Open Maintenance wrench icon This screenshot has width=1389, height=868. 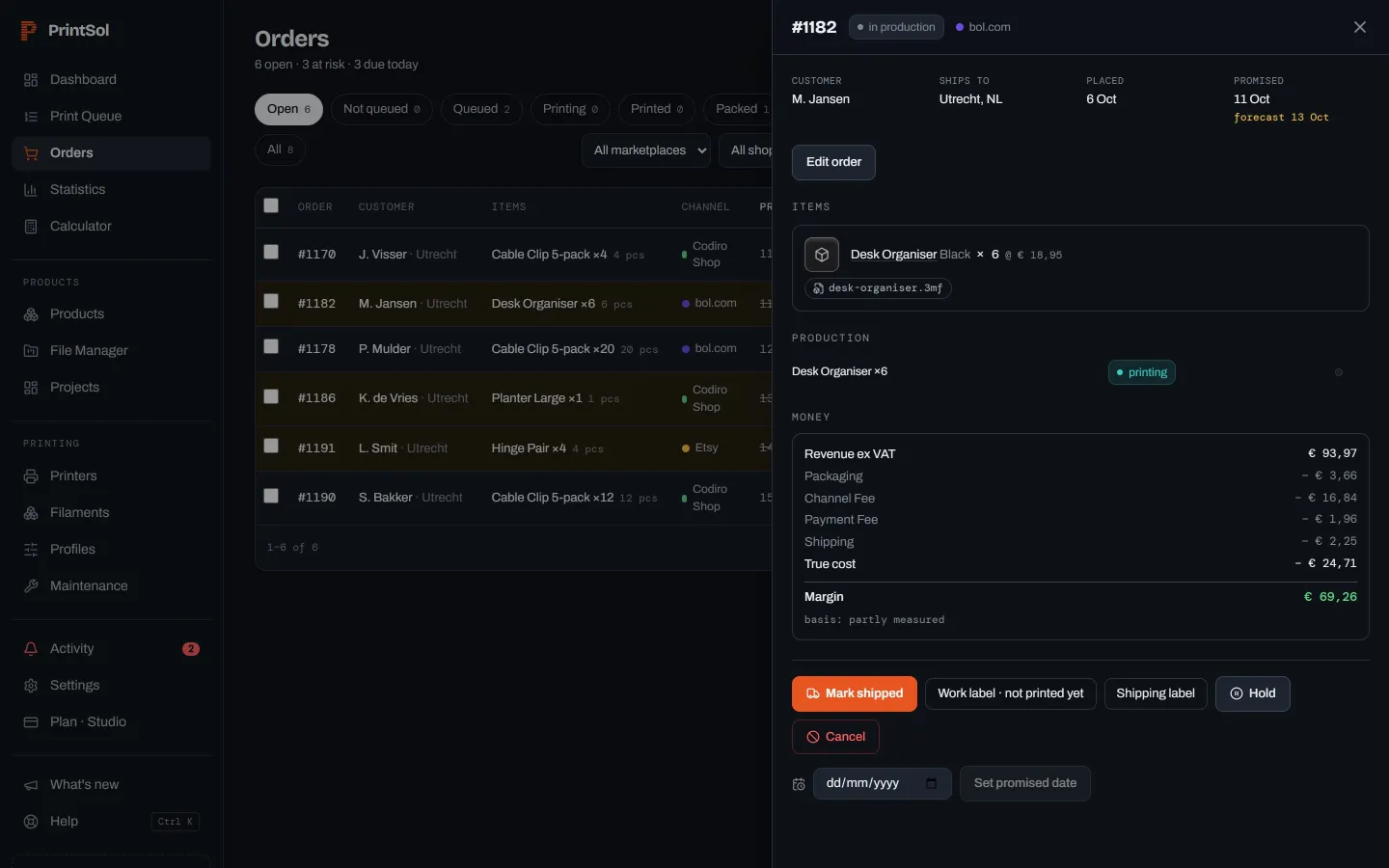pos(31,586)
